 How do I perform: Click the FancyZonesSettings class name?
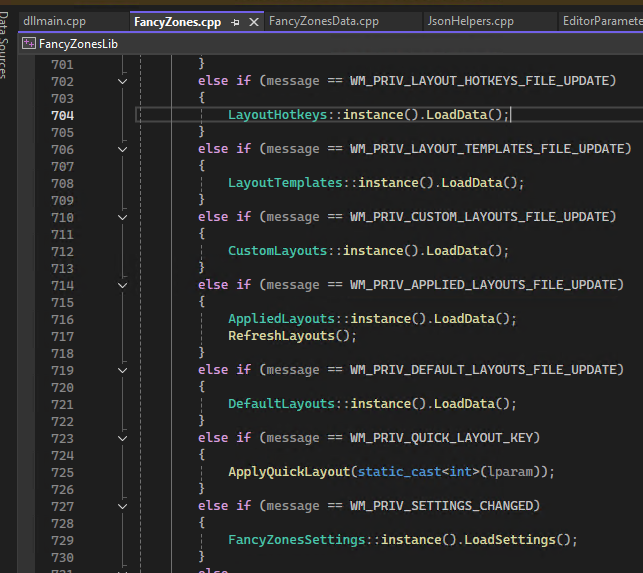click(296, 540)
